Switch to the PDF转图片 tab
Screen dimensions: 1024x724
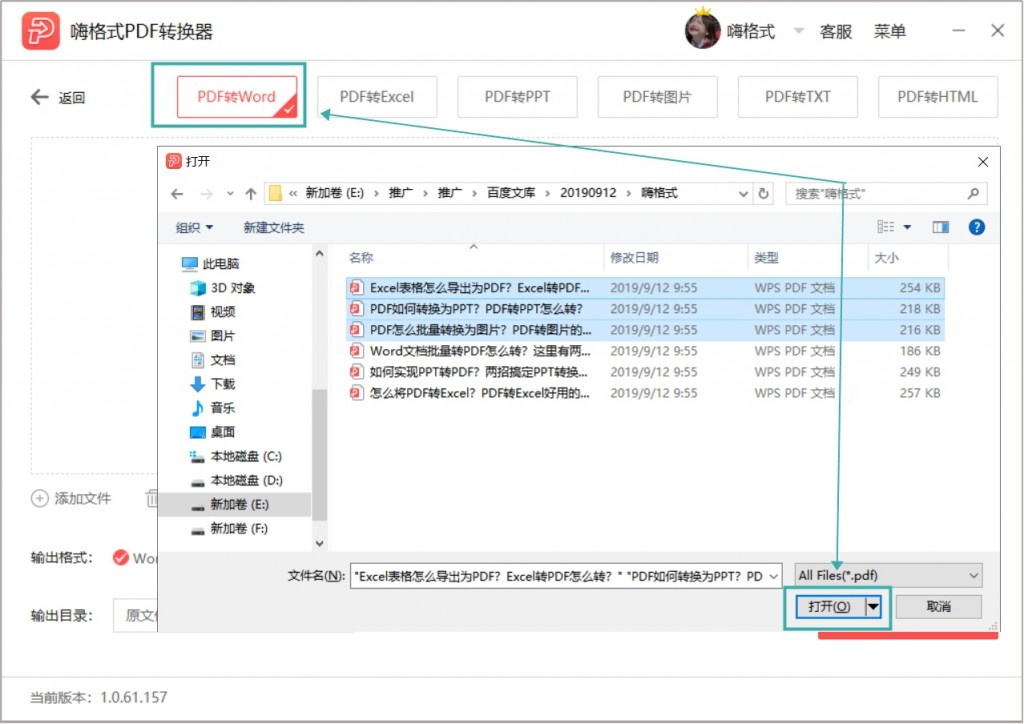(658, 97)
